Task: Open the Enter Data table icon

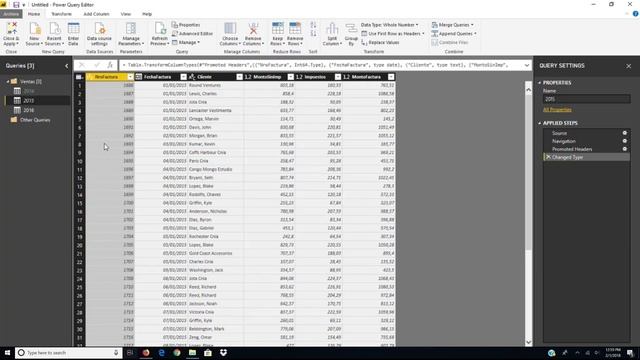Action: (x=73, y=29)
